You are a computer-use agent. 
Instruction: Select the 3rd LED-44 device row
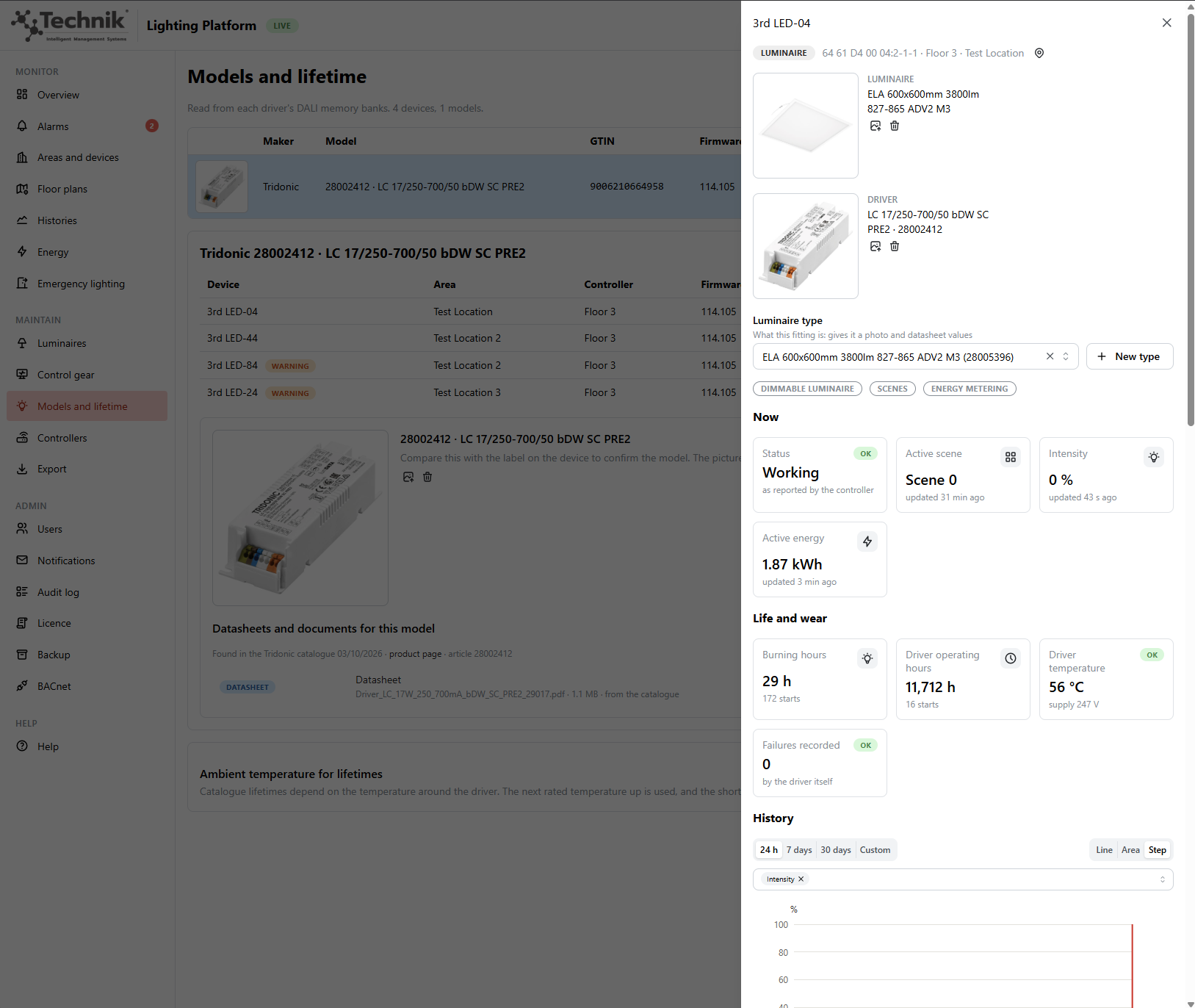[470, 338]
